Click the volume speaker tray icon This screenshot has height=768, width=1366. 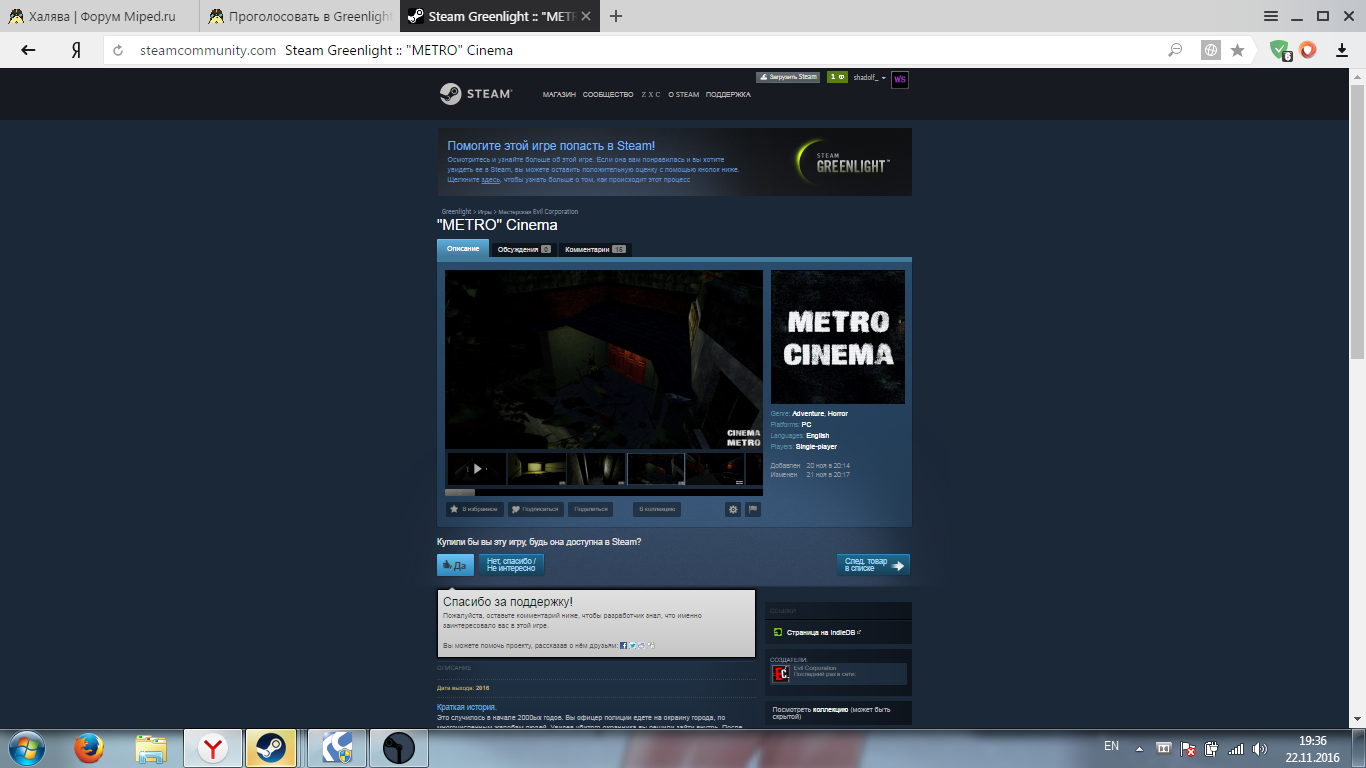pos(1259,748)
